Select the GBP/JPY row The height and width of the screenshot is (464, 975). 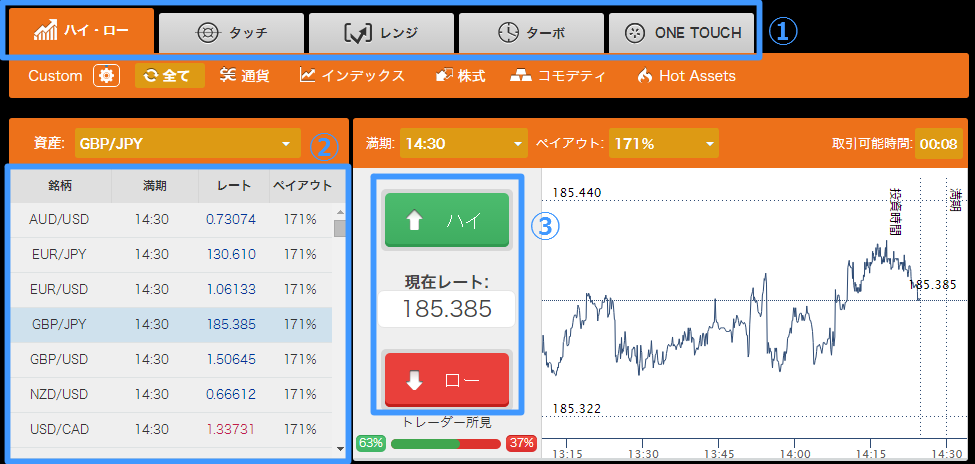[172, 324]
